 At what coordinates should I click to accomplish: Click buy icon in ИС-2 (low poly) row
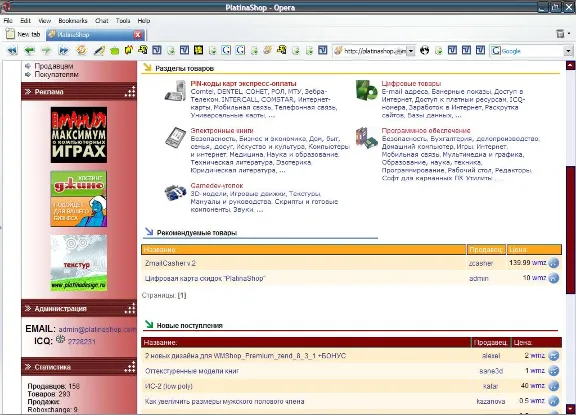tap(554, 386)
